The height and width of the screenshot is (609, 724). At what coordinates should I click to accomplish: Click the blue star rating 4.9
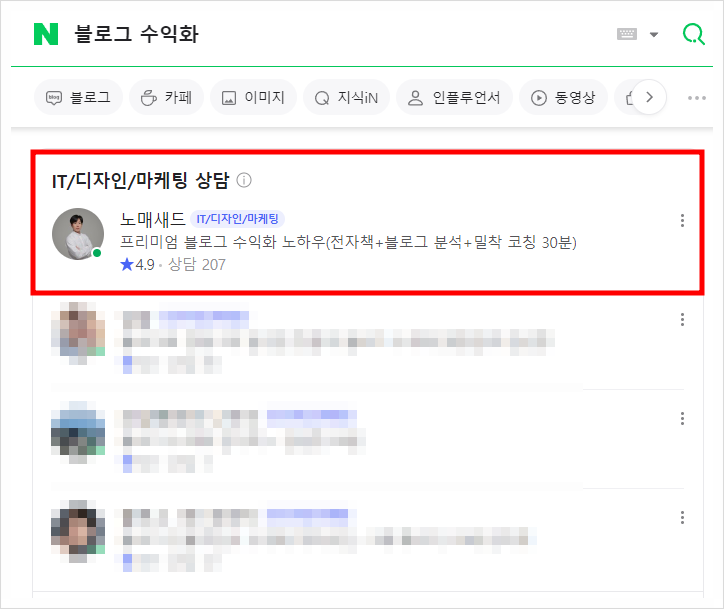tap(137, 265)
